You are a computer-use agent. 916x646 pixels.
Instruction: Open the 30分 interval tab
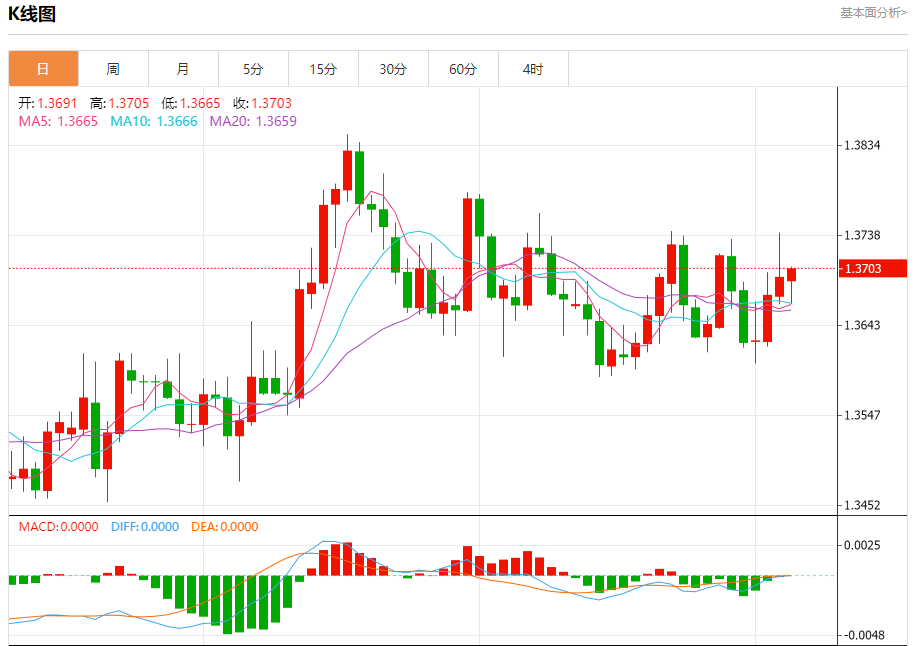click(393, 69)
